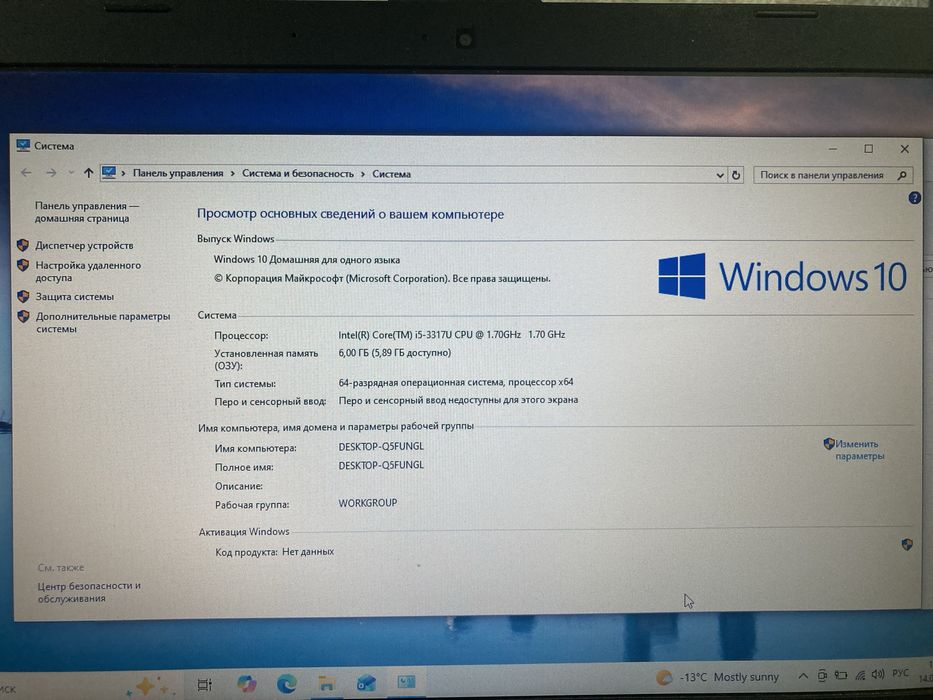Refresh the Система page
The image size is (933, 700).
[735, 175]
